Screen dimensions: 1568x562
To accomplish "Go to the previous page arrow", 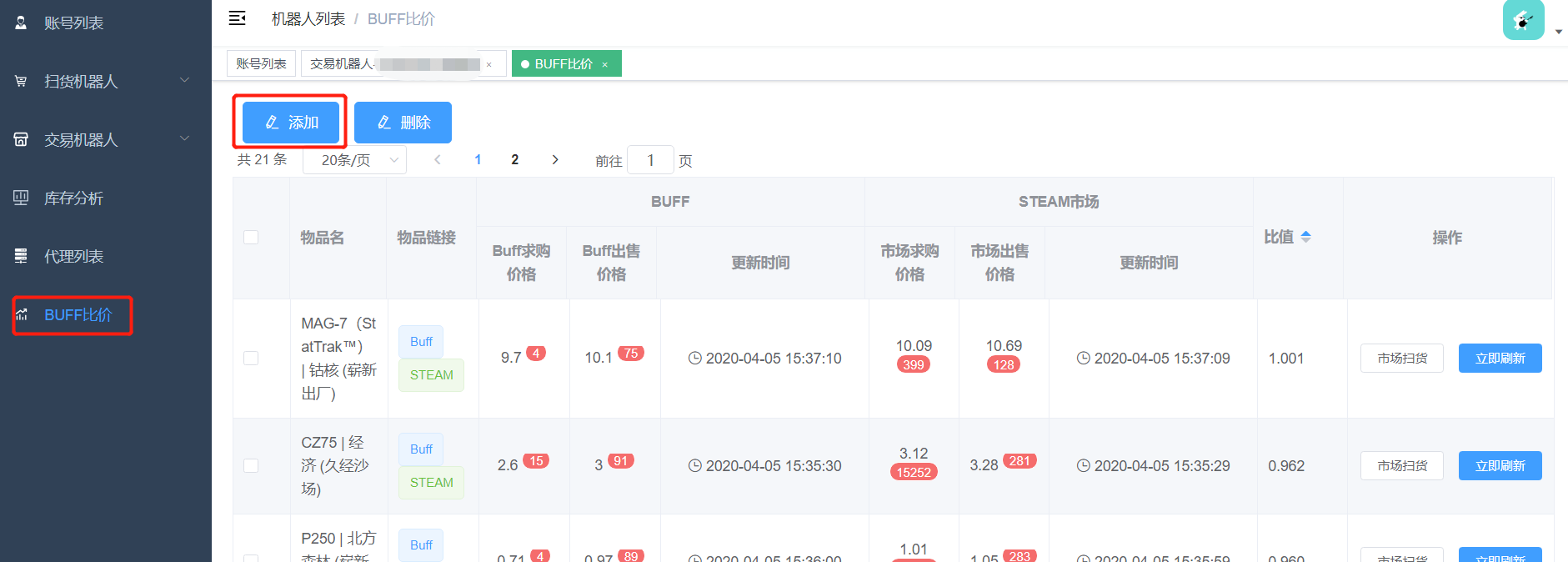I will click(x=438, y=159).
